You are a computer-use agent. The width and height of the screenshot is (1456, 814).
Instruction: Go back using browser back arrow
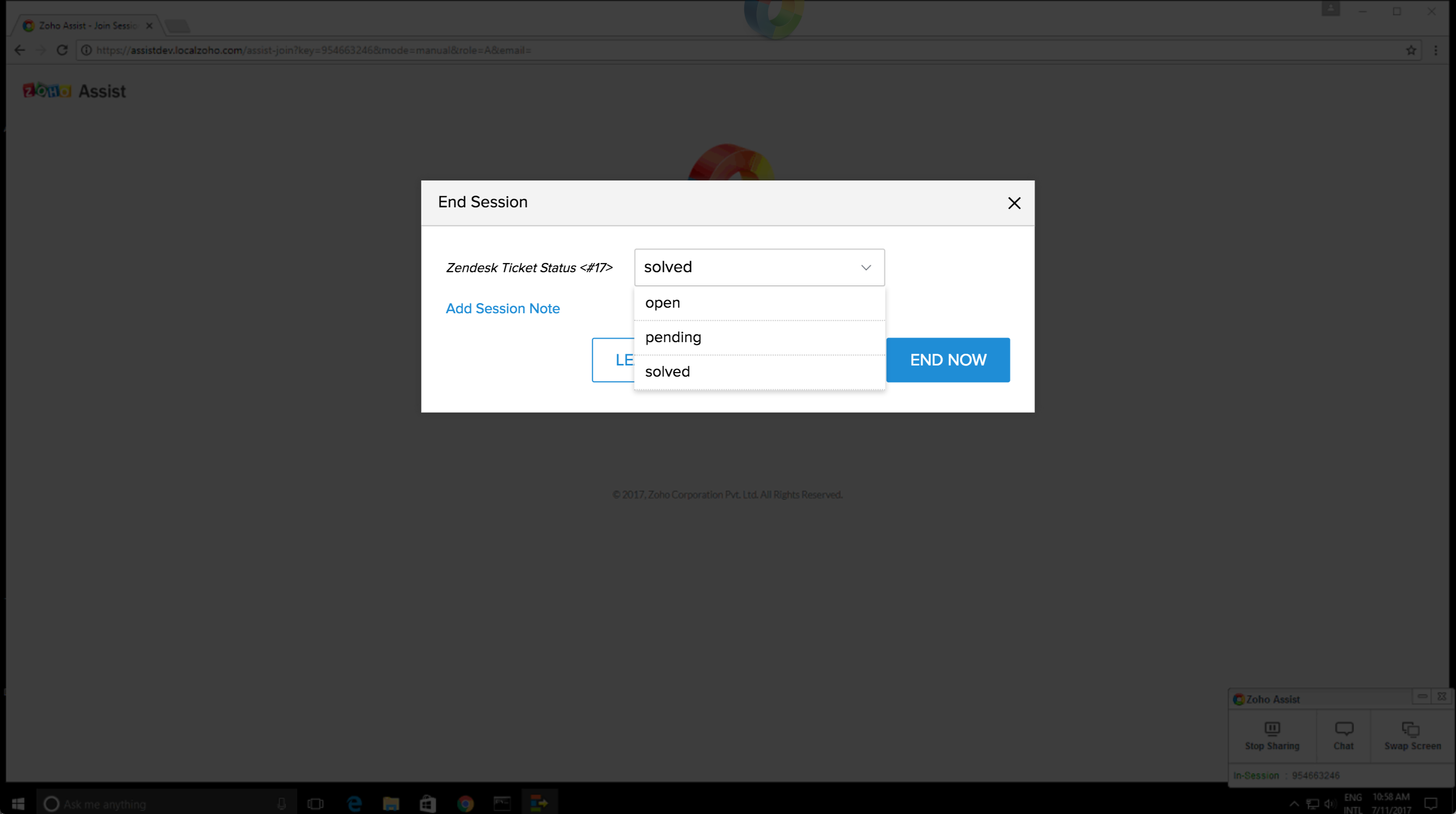point(20,50)
